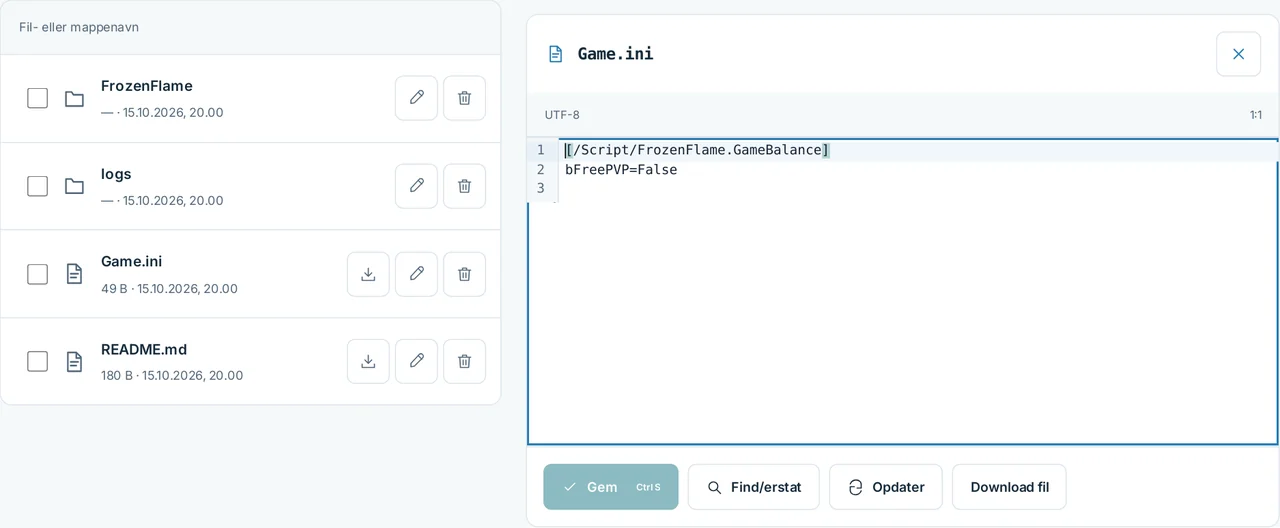
Task: Click the UTF-8 encoding label
Action: tap(562, 115)
